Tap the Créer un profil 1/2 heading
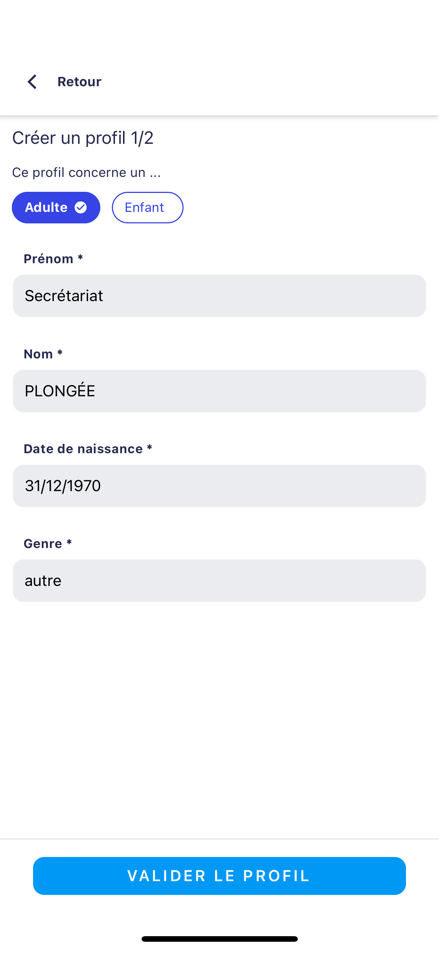 pos(83,138)
